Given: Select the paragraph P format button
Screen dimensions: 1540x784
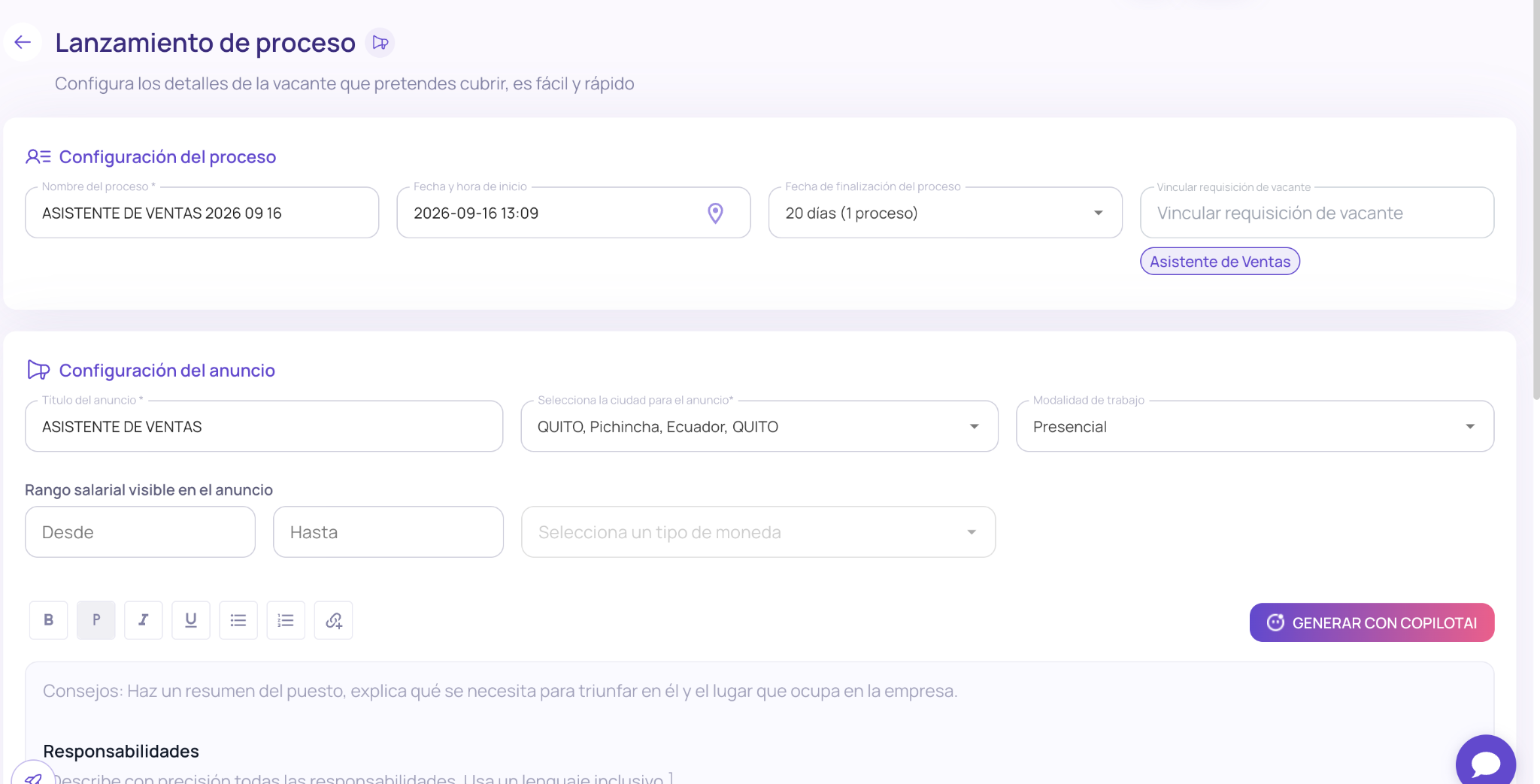Looking at the screenshot, I should 96,620.
